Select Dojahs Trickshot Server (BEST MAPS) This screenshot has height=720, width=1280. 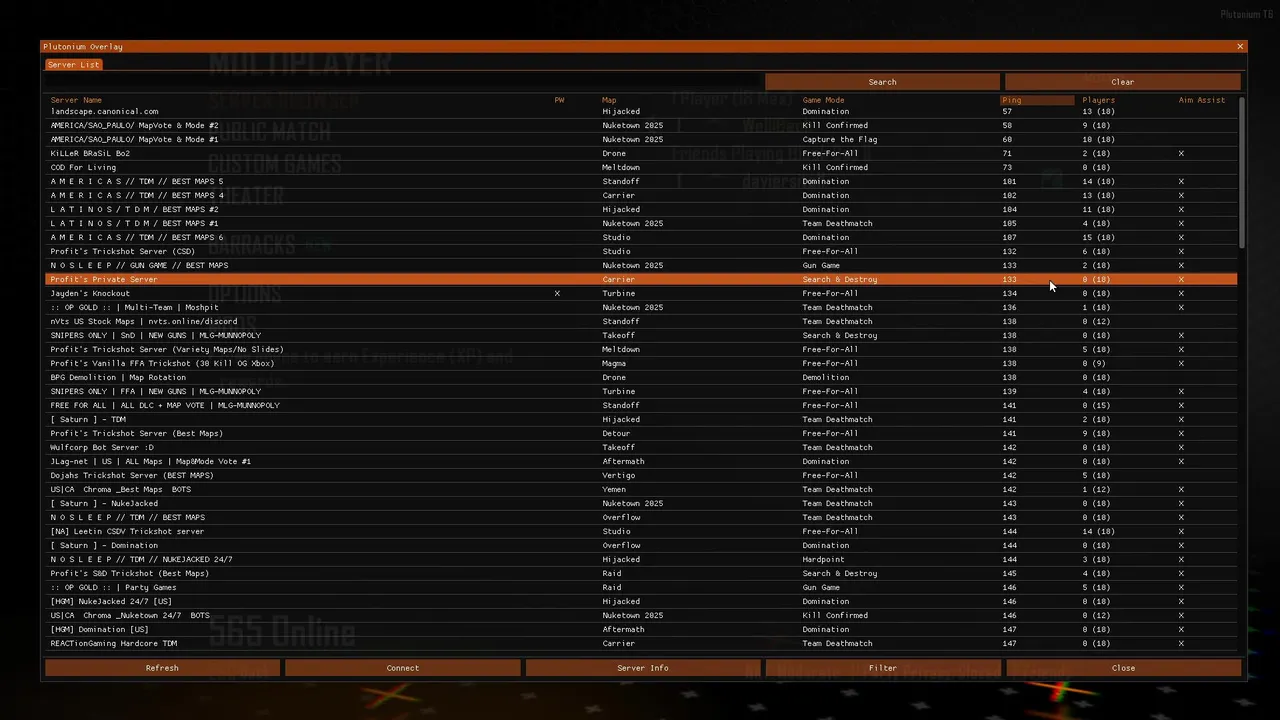pyautogui.click(x=641, y=475)
